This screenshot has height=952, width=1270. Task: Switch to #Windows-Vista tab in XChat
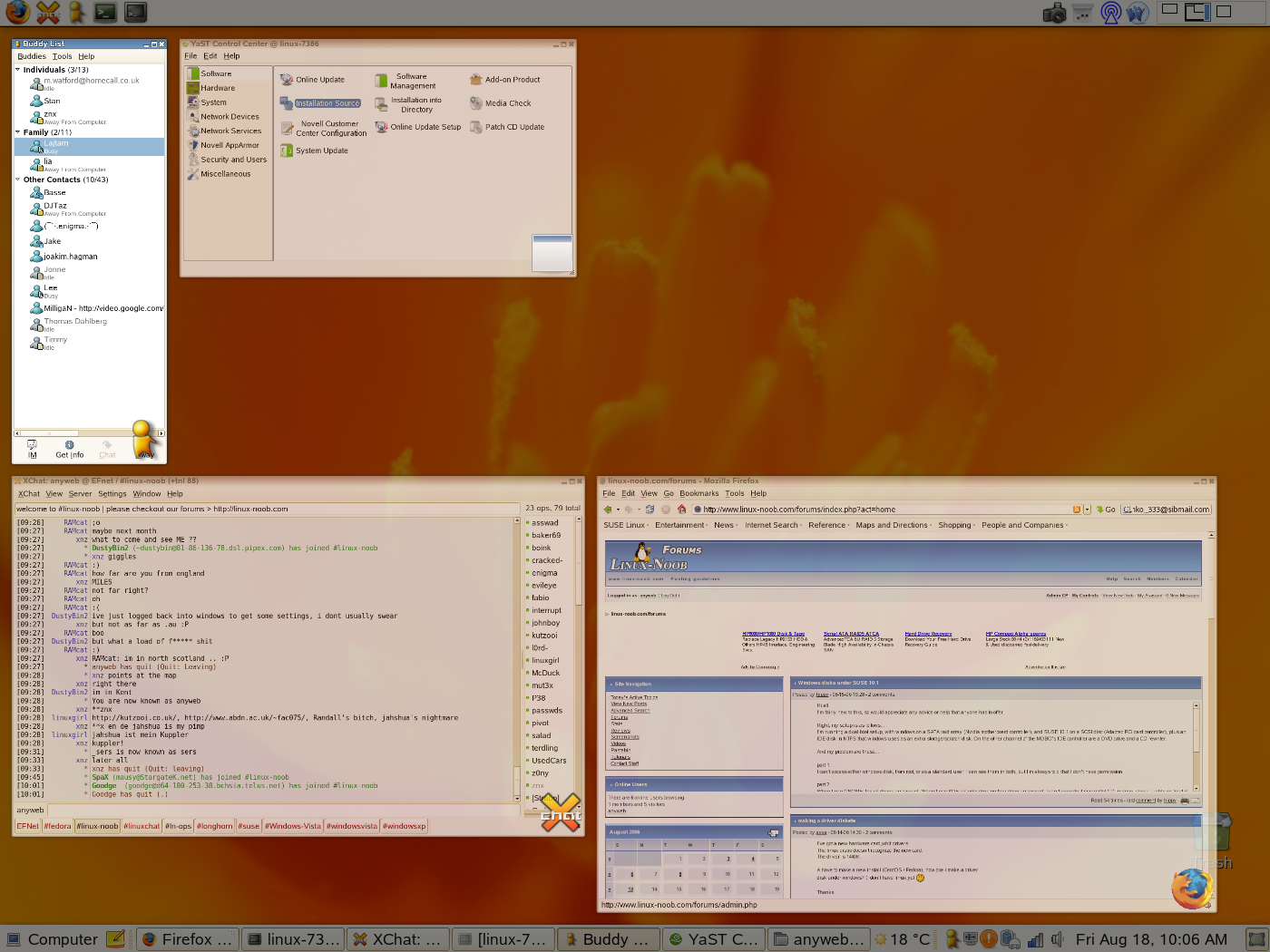[x=292, y=826]
